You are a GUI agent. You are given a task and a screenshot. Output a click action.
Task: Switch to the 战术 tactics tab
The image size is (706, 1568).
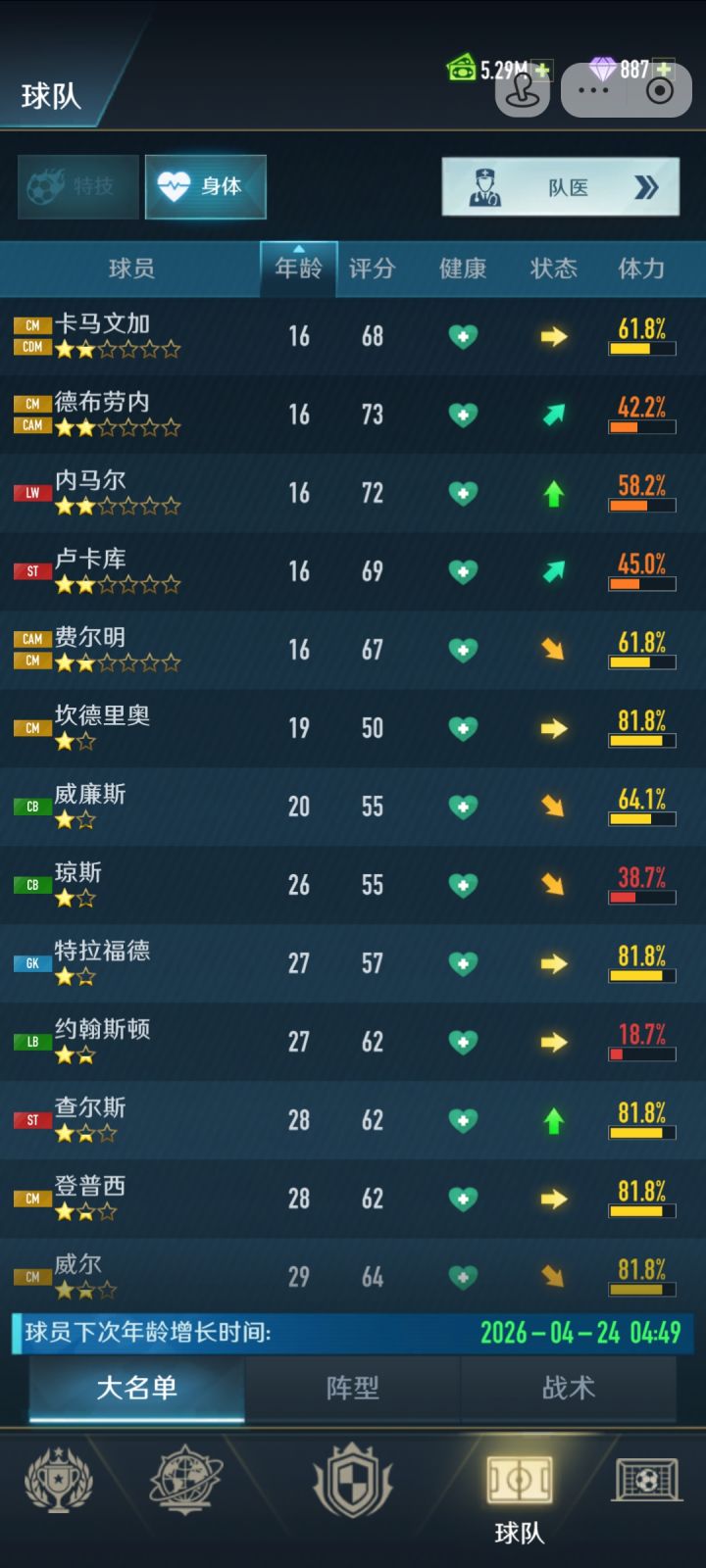(x=569, y=1388)
